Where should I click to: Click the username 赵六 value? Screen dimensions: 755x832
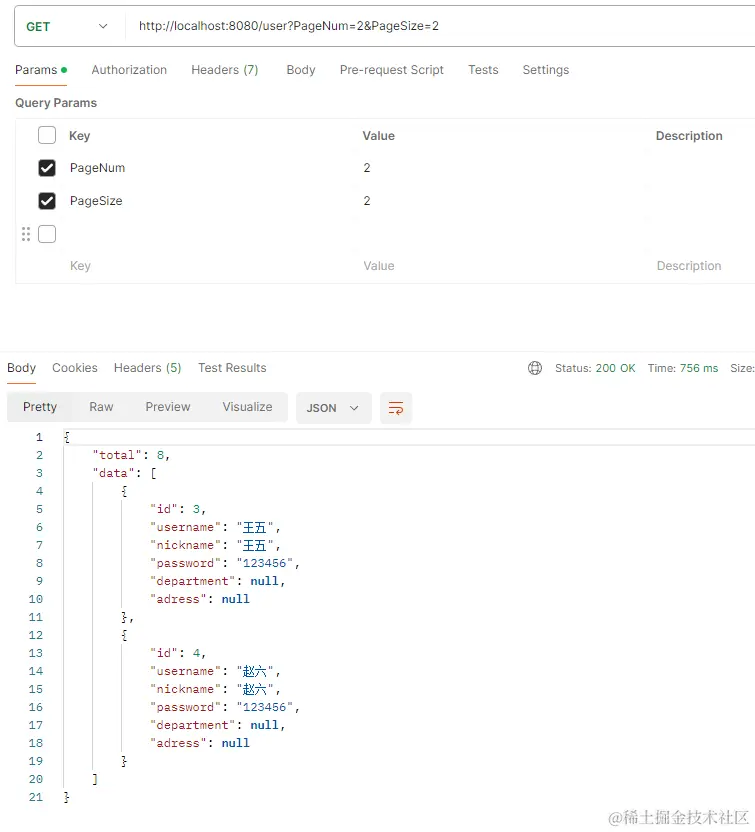pos(255,671)
